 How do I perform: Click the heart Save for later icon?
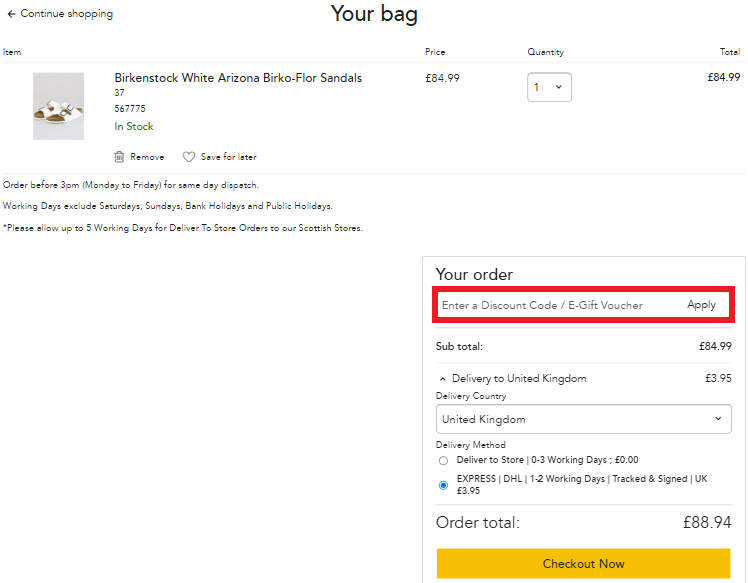189,156
